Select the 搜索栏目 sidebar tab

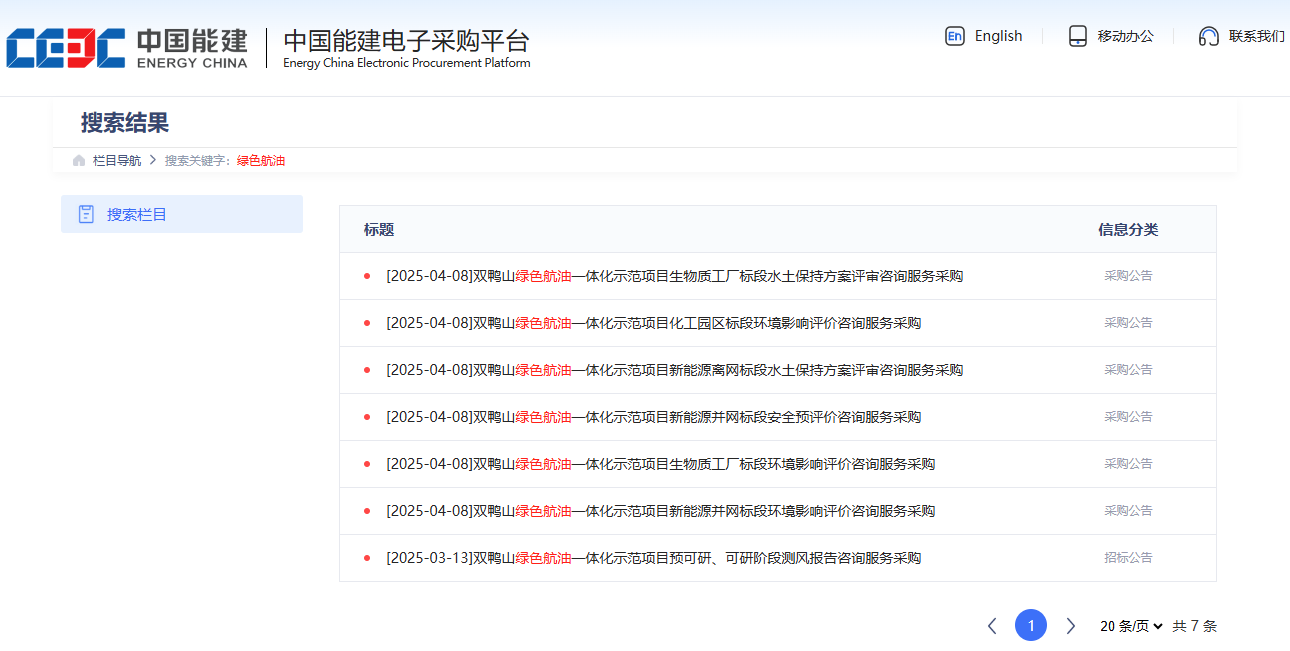181,214
